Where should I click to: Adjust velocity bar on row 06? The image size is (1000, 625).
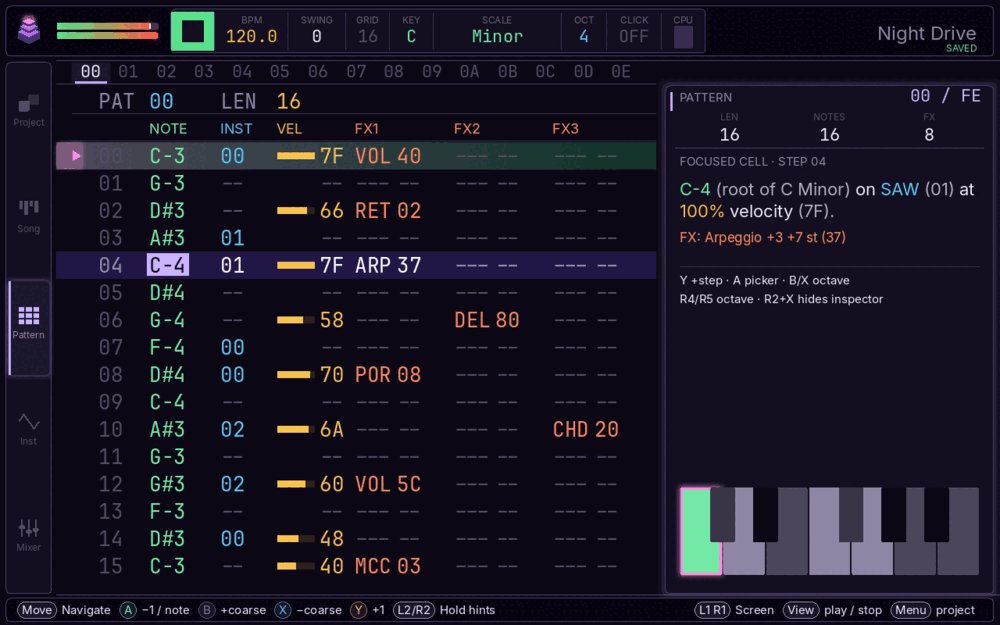pos(296,320)
